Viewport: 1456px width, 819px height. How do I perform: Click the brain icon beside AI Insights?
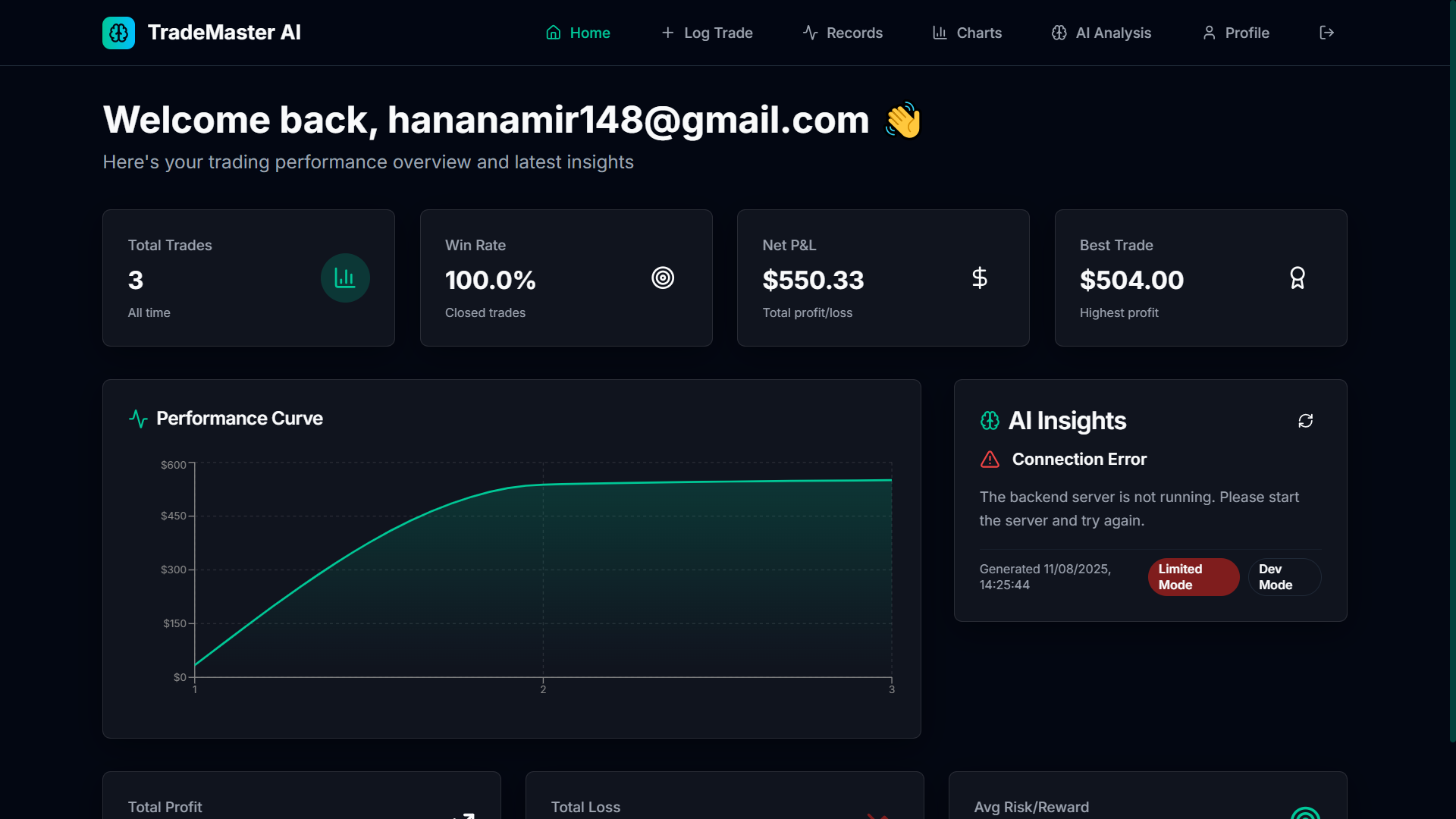[990, 421]
